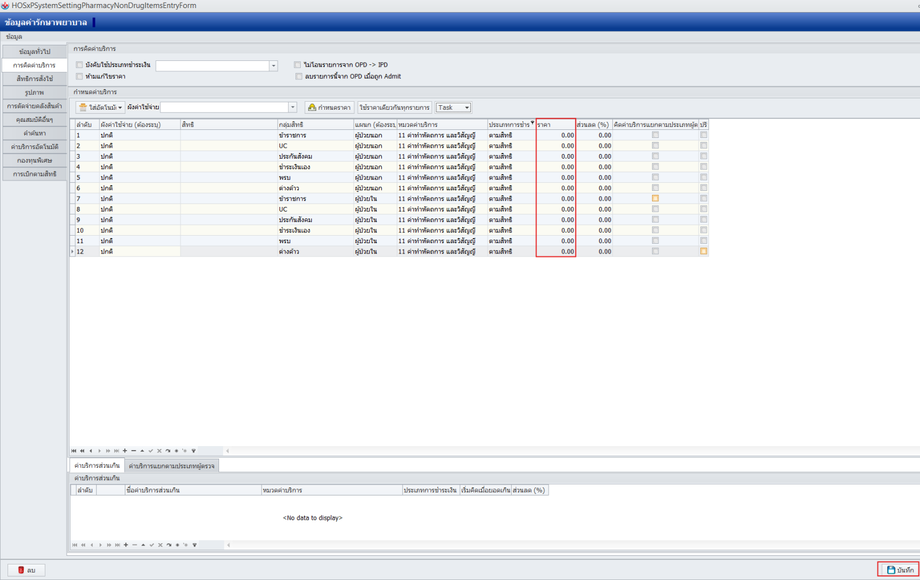Click ราคา column header
The width and height of the screenshot is (920, 580).
tap(556, 125)
